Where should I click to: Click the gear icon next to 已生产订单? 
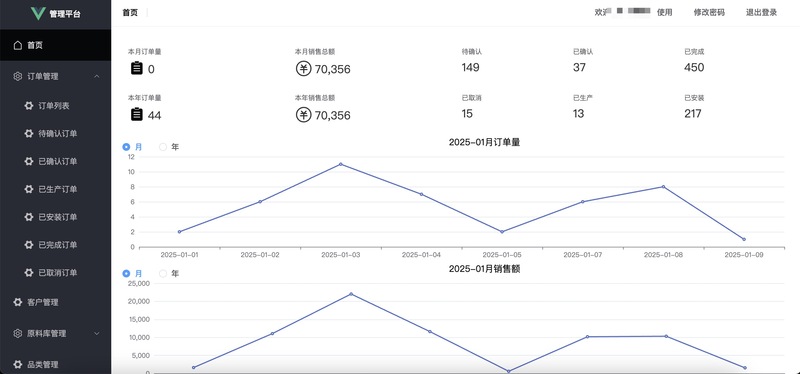click(29, 189)
